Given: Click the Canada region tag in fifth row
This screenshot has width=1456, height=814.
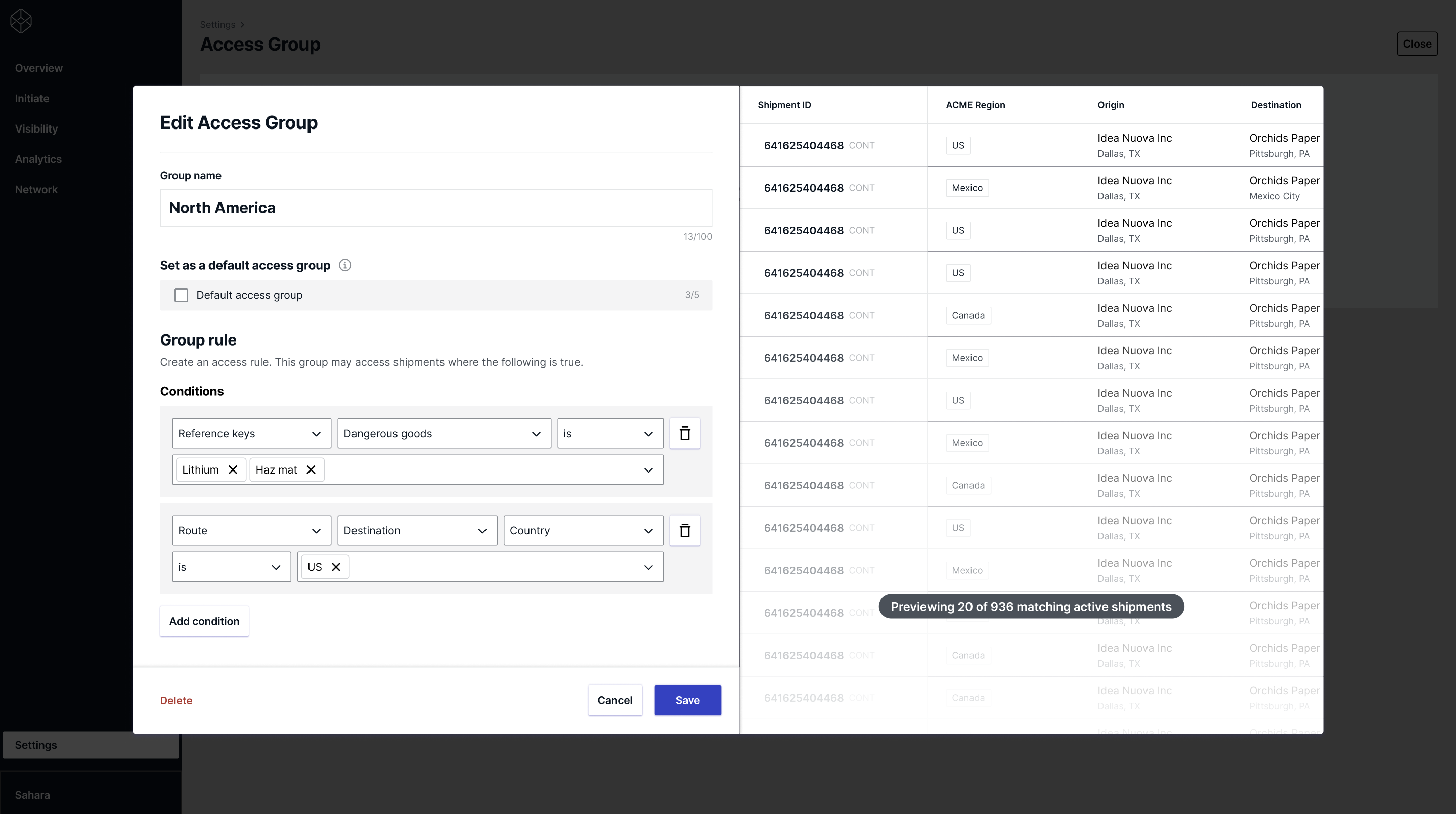Looking at the screenshot, I should (968, 315).
